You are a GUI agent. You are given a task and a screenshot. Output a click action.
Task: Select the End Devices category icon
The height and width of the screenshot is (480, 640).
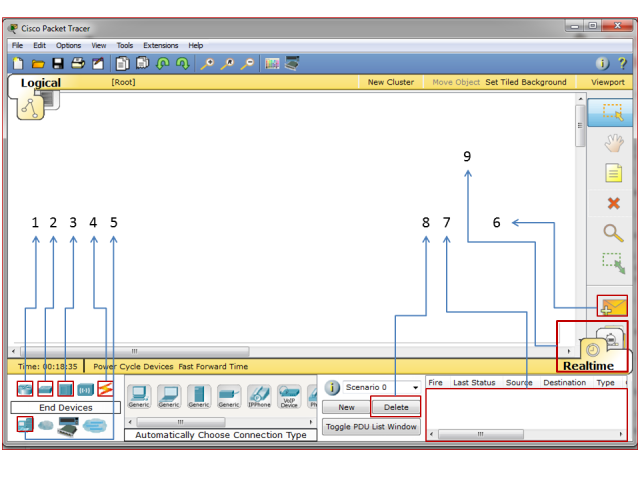[25, 424]
